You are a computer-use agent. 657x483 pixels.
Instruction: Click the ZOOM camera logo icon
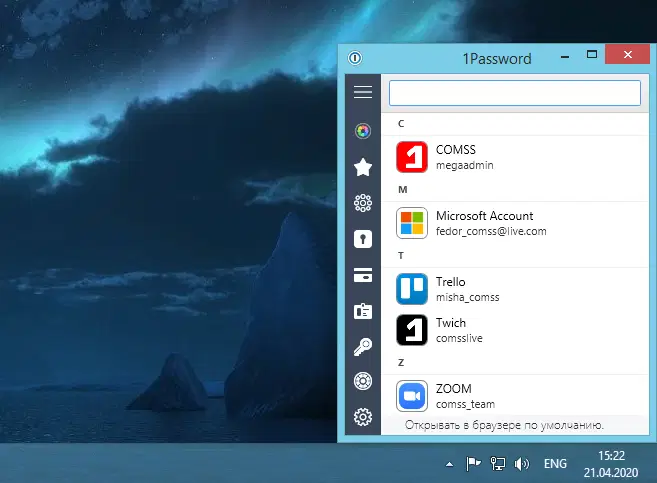[412, 396]
